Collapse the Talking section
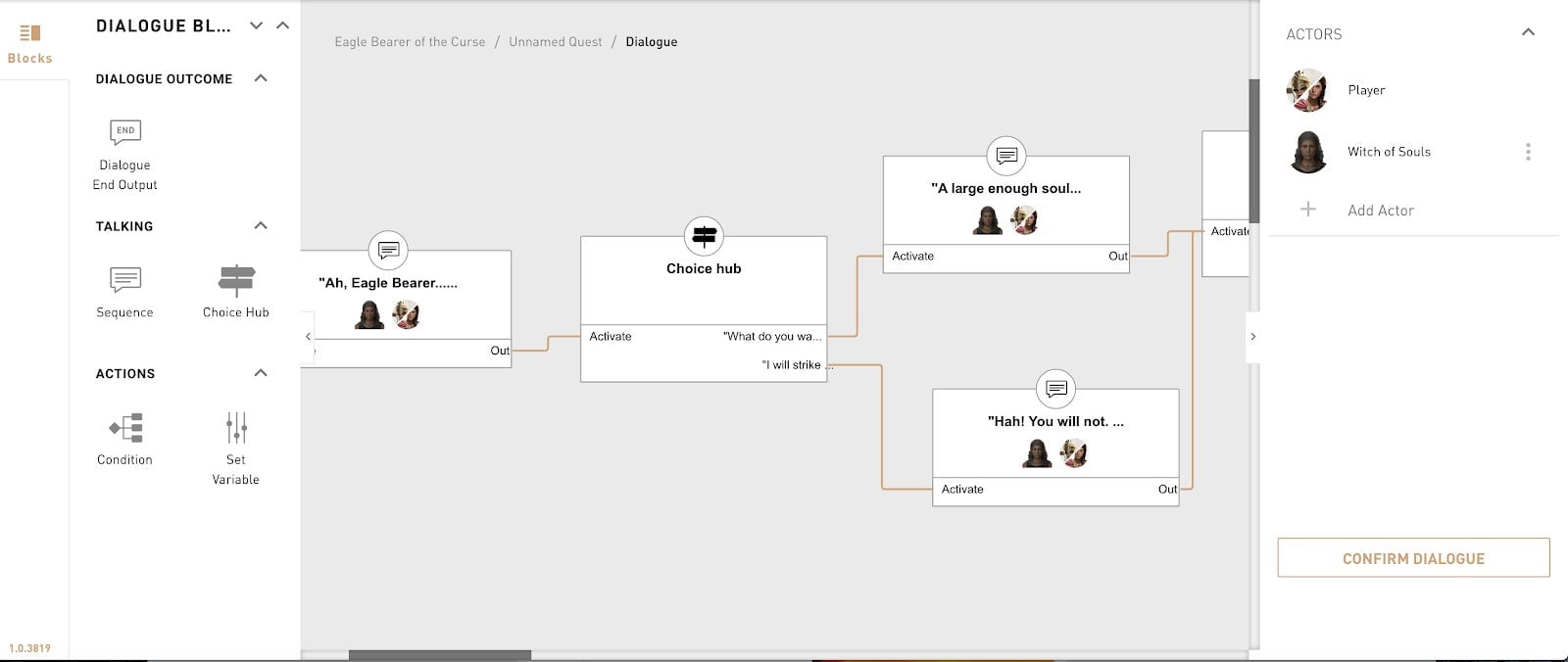Screen dimensions: 1568x662 tap(261, 225)
